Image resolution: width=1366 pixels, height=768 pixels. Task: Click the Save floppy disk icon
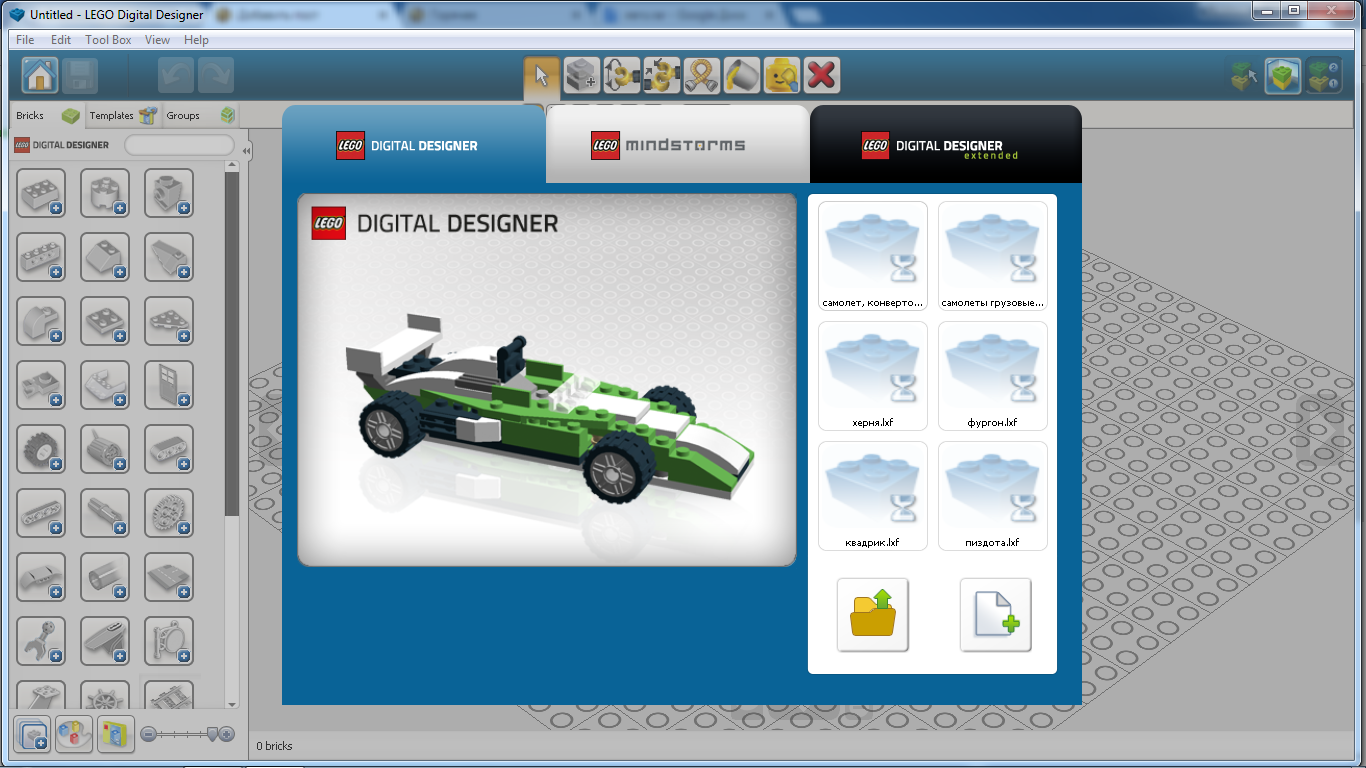coord(80,75)
